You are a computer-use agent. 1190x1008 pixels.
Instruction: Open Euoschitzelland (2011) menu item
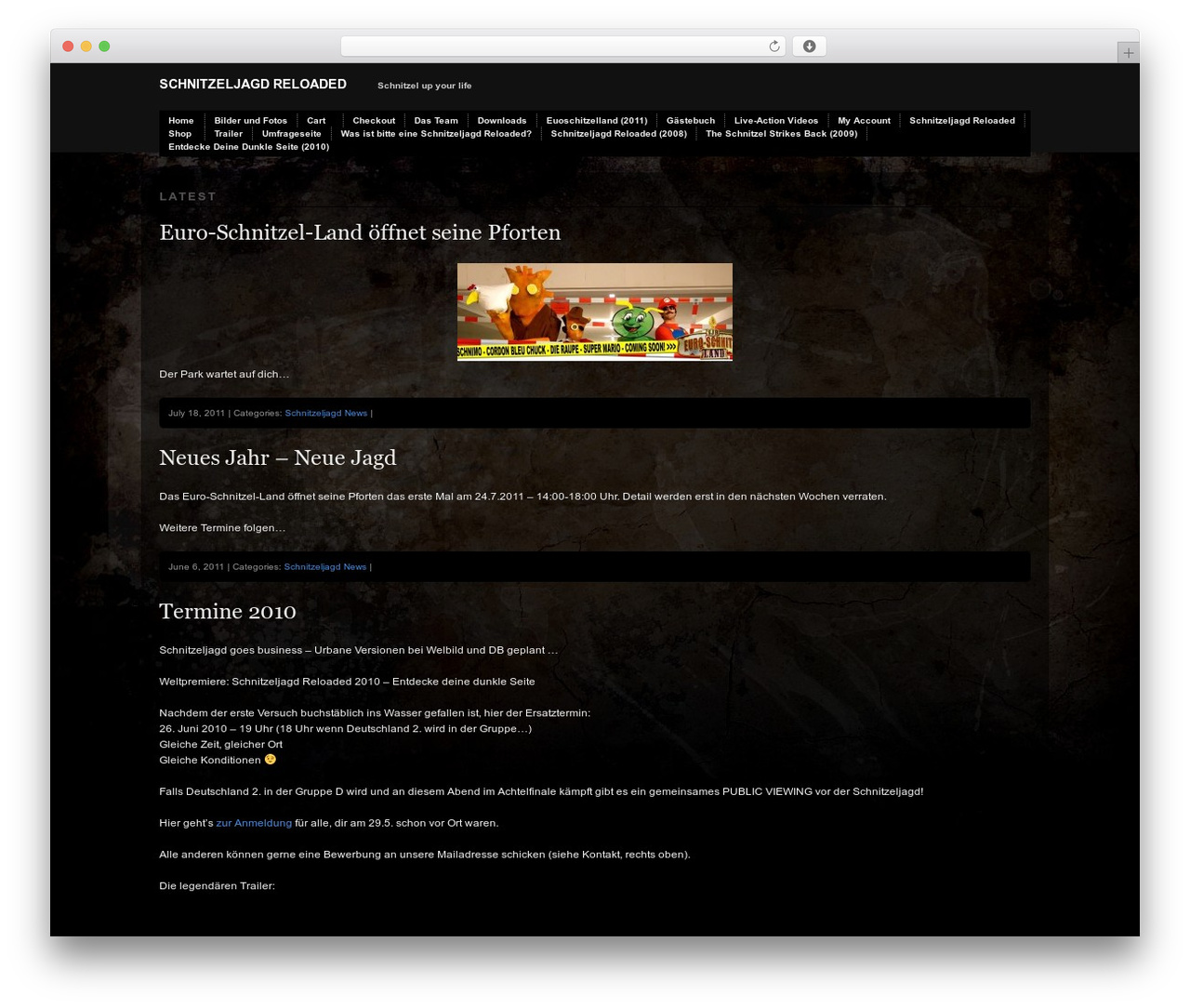pyautogui.click(x=597, y=121)
